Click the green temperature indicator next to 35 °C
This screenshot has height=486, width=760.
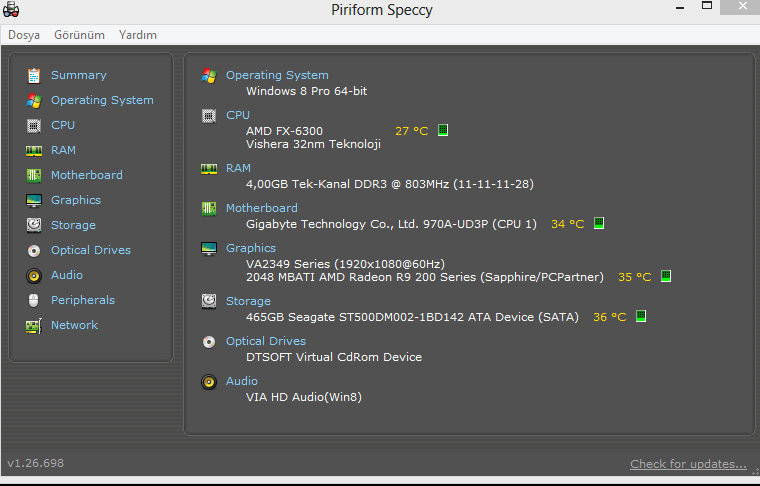[x=666, y=276]
